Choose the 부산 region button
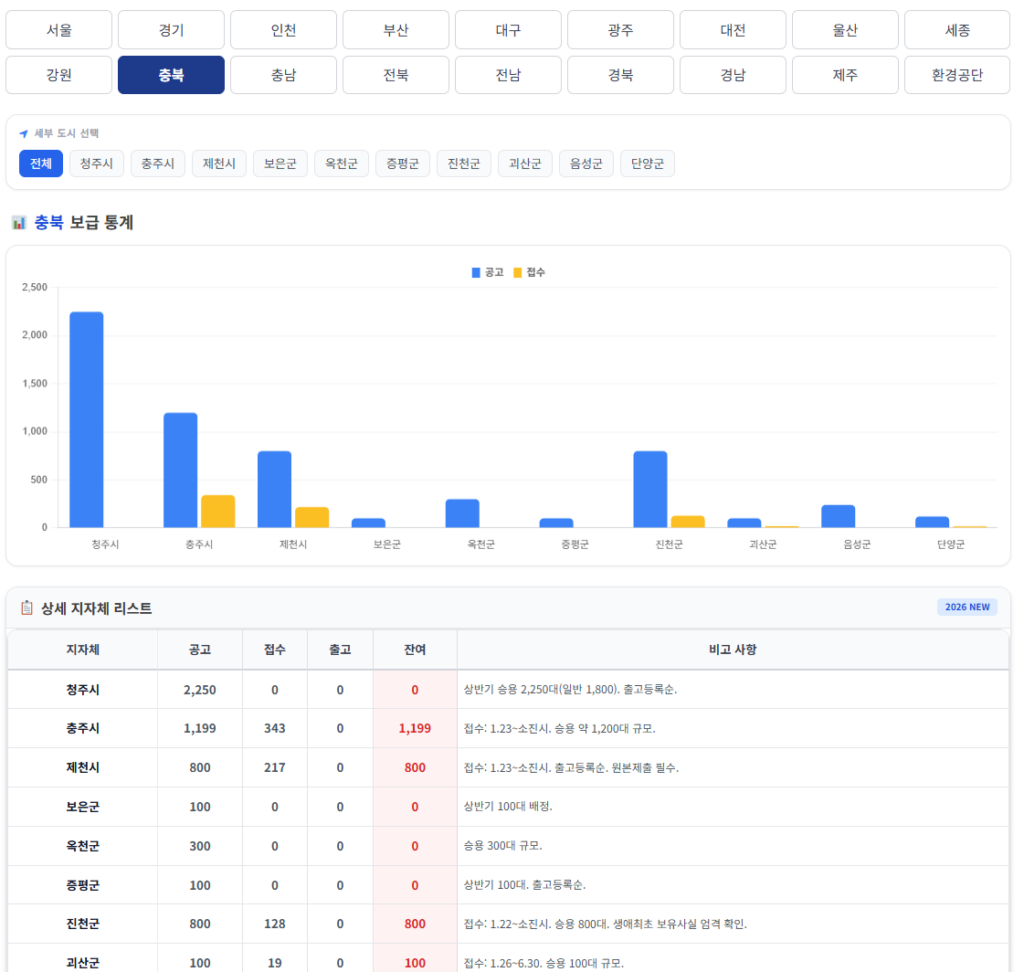The image size is (1024, 972). click(395, 30)
